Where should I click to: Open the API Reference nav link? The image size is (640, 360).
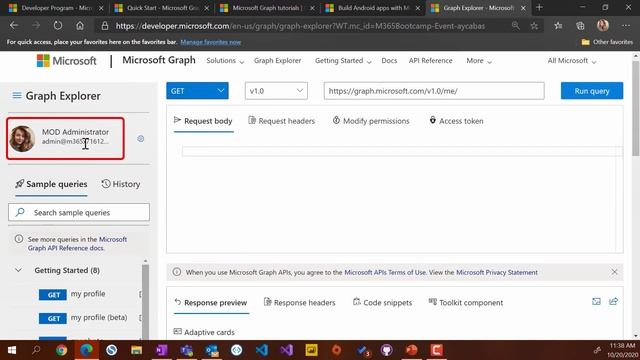pyautogui.click(x=431, y=61)
